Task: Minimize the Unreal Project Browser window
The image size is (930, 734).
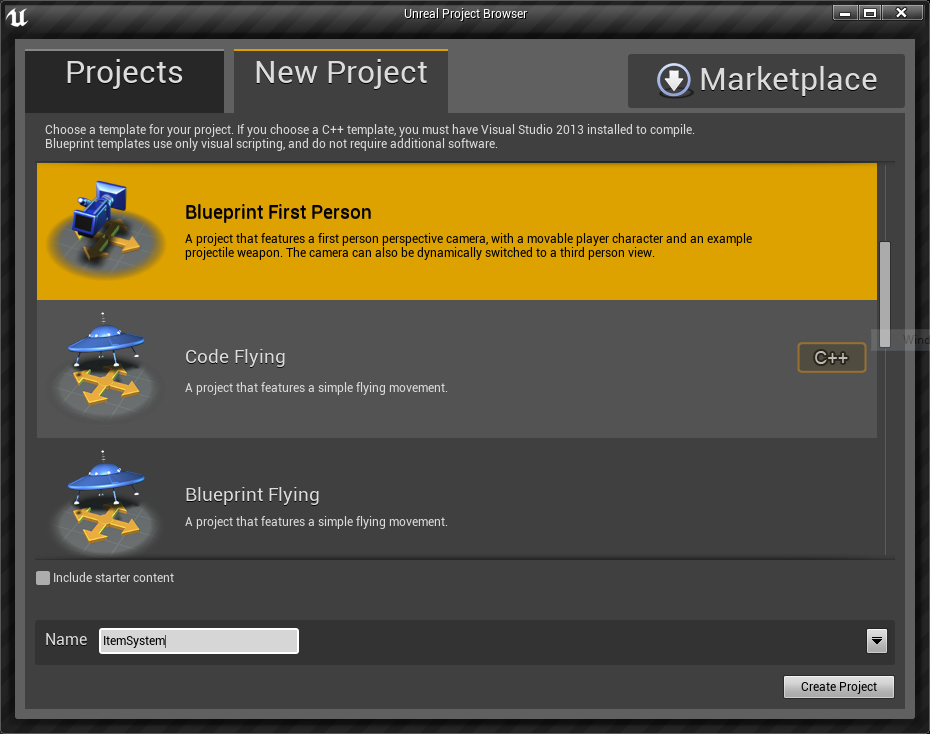Action: [845, 12]
